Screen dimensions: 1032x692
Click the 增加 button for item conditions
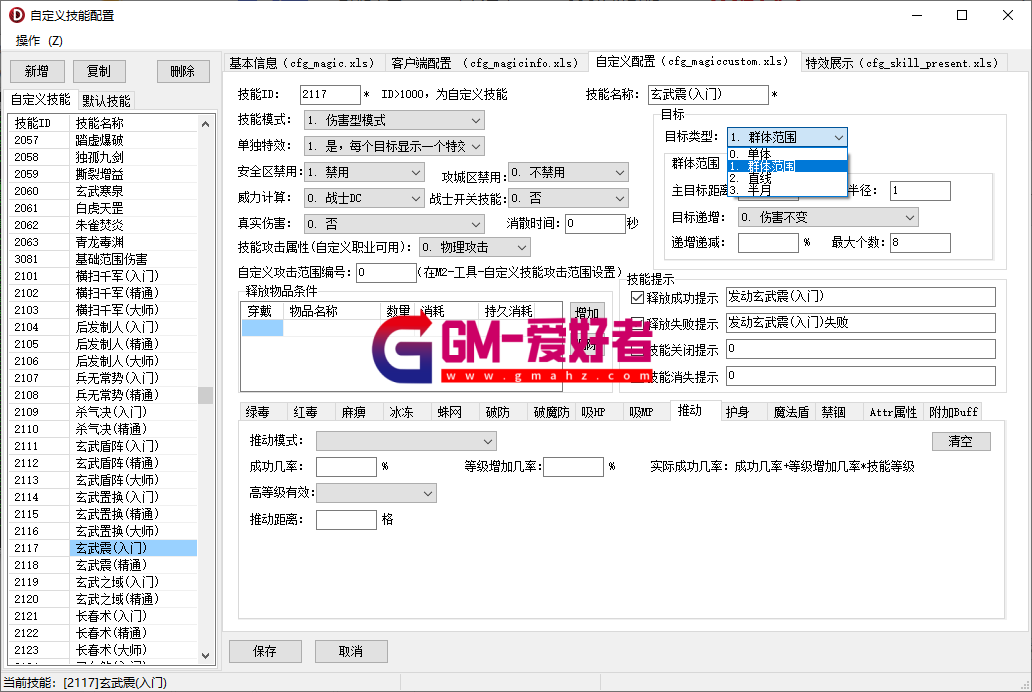586,313
